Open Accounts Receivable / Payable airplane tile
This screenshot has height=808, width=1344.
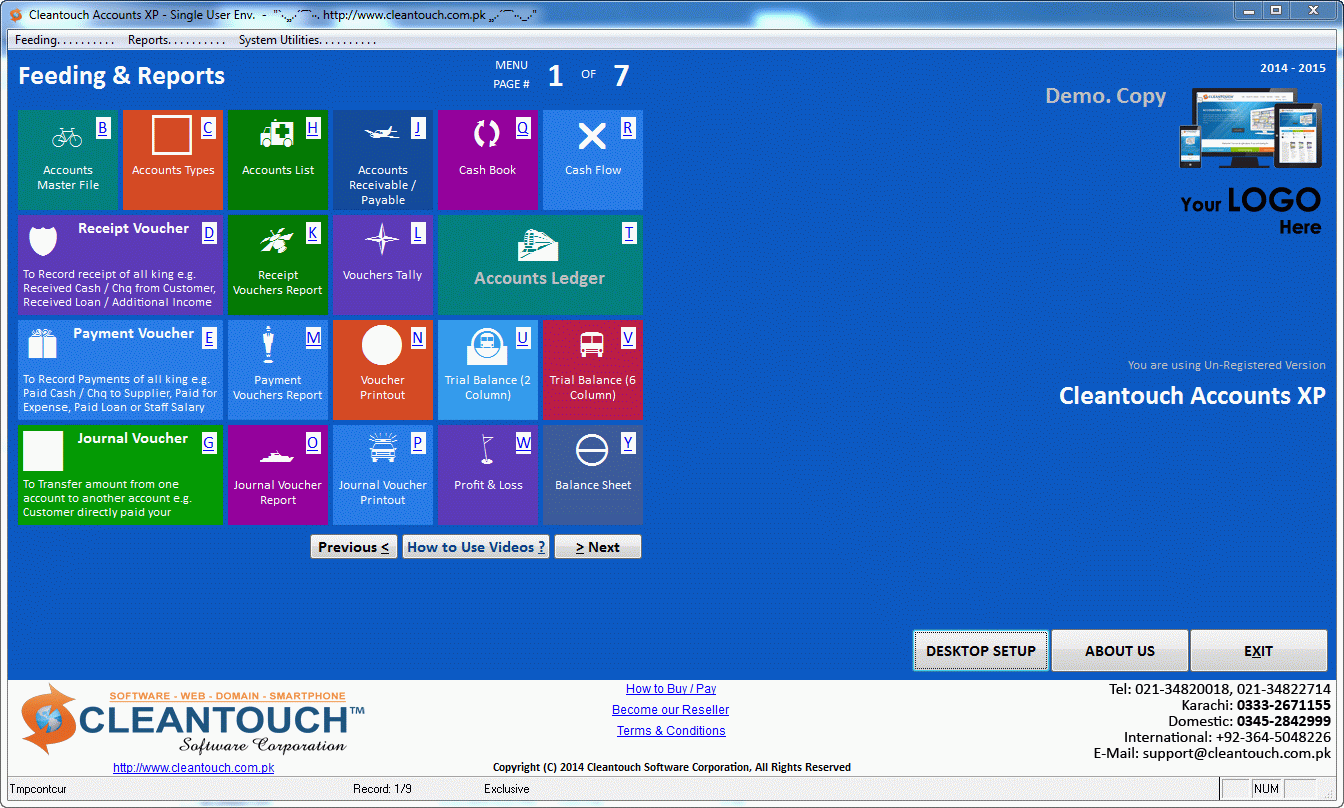(383, 160)
